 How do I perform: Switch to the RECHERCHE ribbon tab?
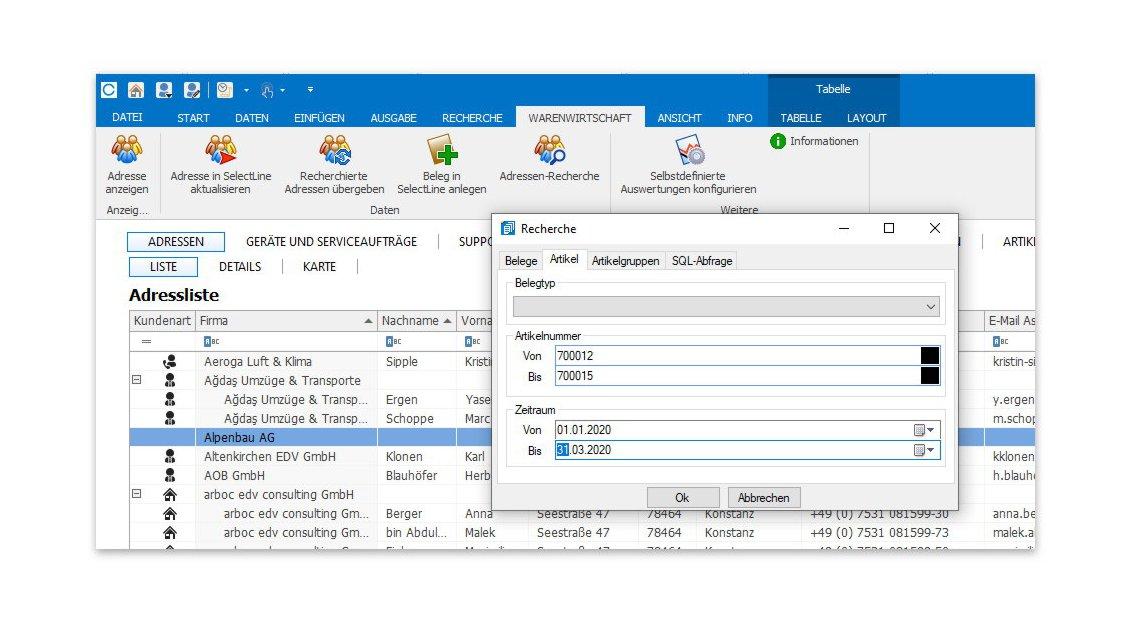[x=472, y=118]
